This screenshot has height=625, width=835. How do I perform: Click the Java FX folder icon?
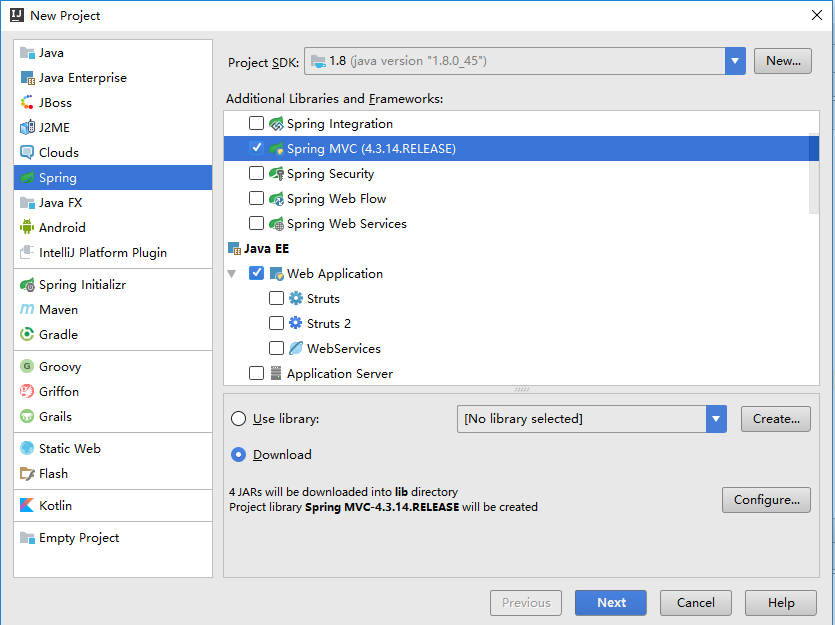click(x=27, y=202)
